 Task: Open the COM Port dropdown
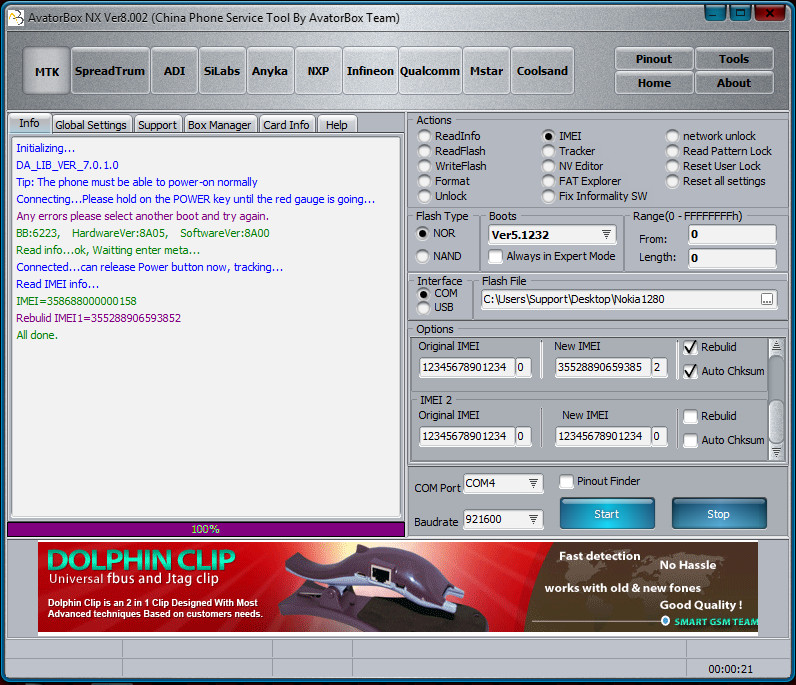(533, 483)
